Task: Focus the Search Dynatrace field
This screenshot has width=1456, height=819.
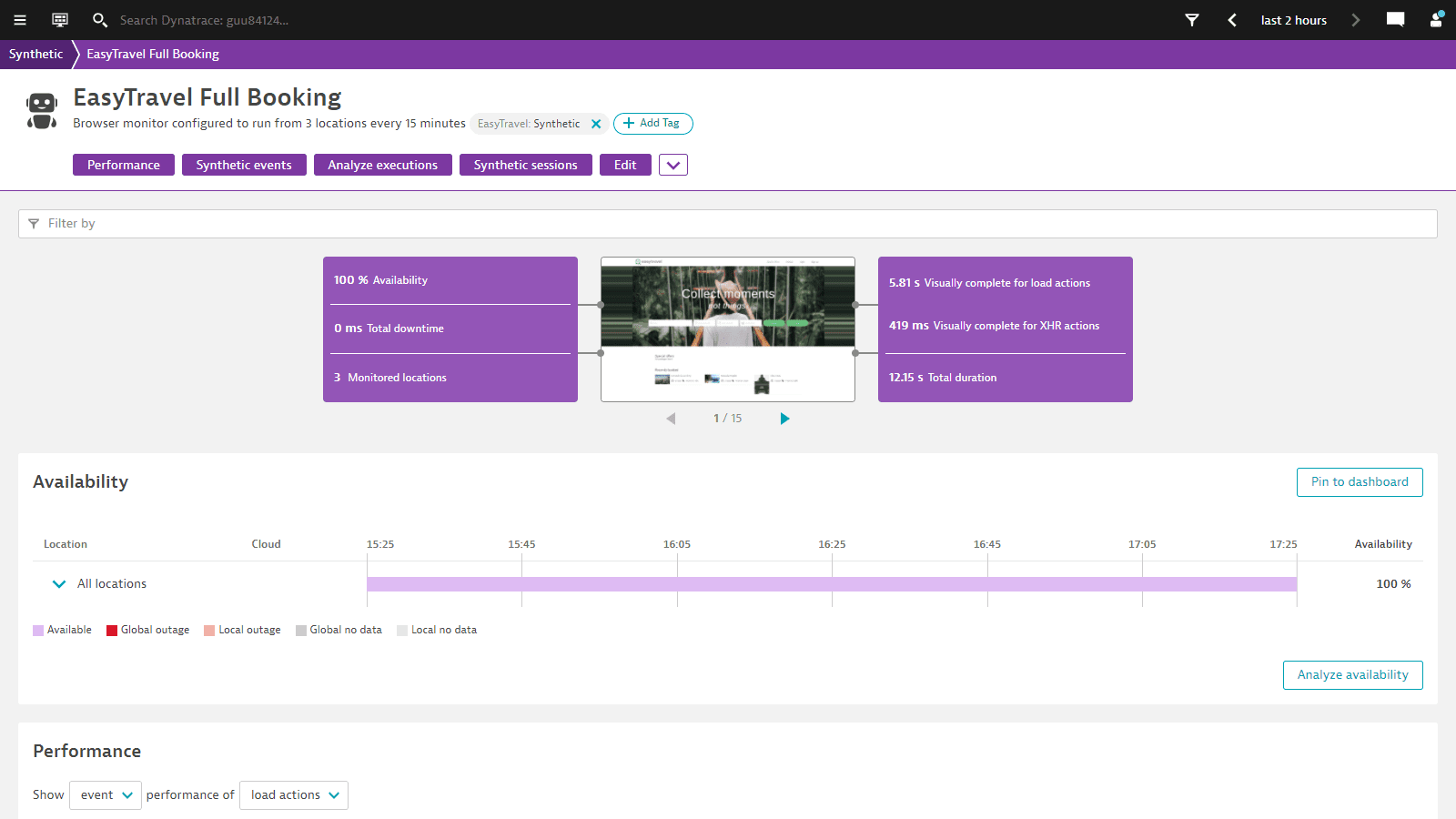Action: click(204, 20)
